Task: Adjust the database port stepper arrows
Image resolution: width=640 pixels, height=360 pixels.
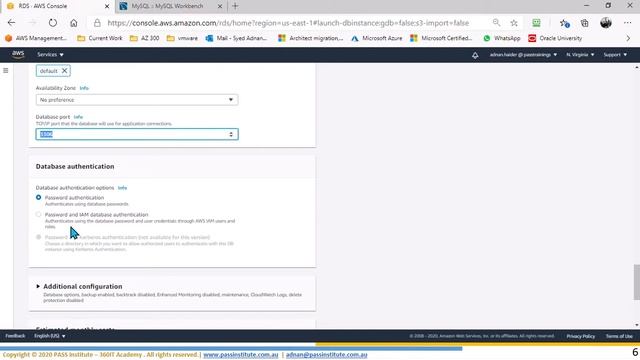Action: click(231, 134)
